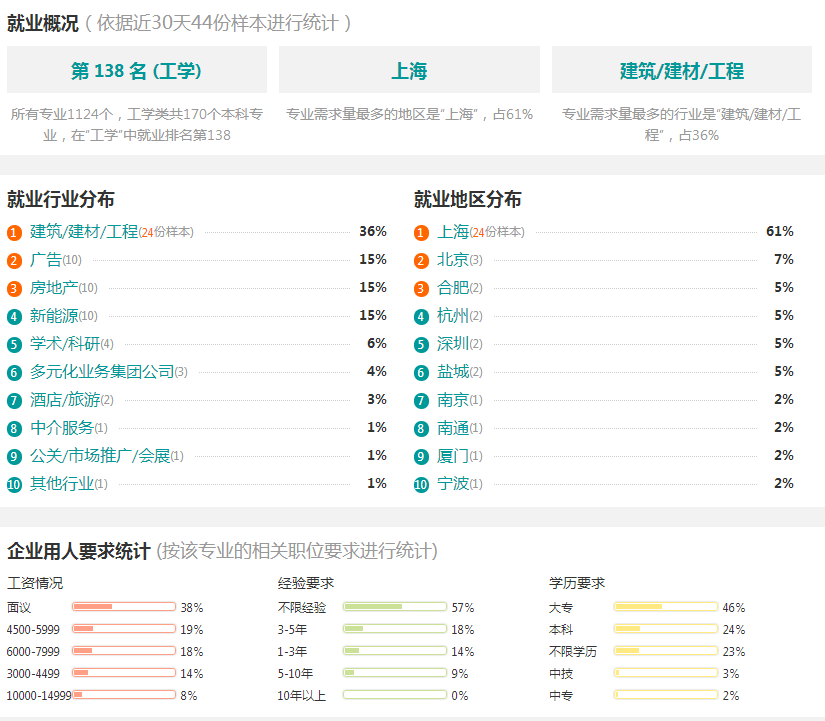Click the 10000-14999 salary label

point(39,696)
